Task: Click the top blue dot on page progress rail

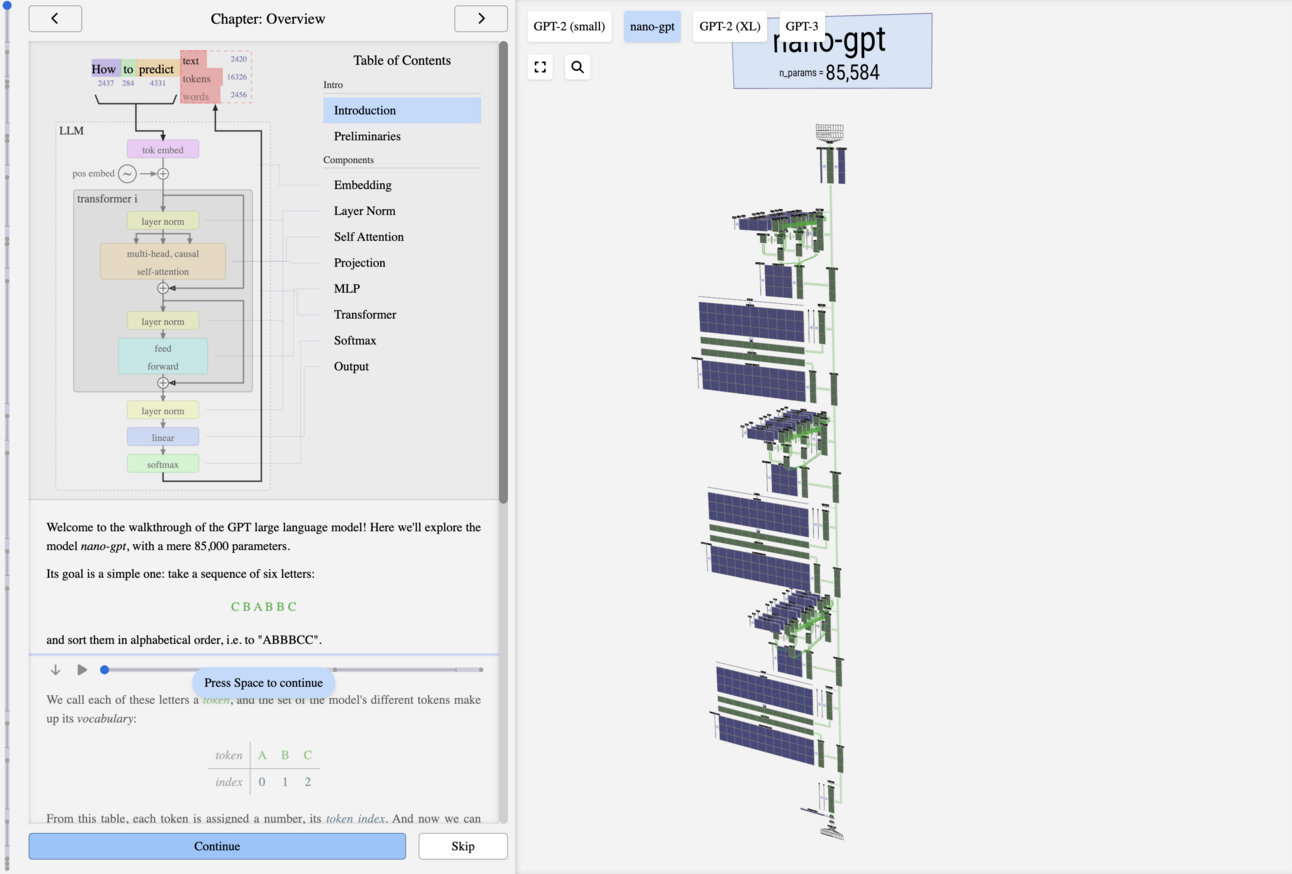Action: coord(7,5)
